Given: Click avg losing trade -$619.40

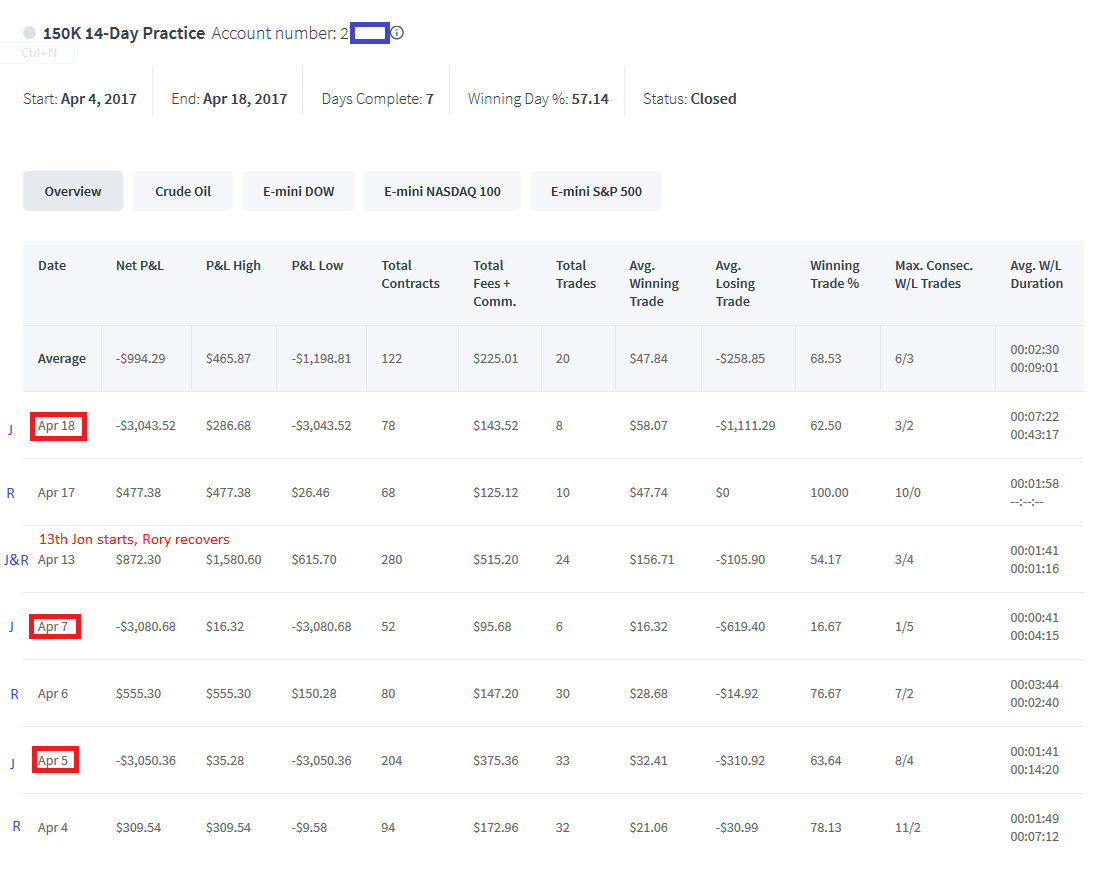Looking at the screenshot, I should [740, 626].
